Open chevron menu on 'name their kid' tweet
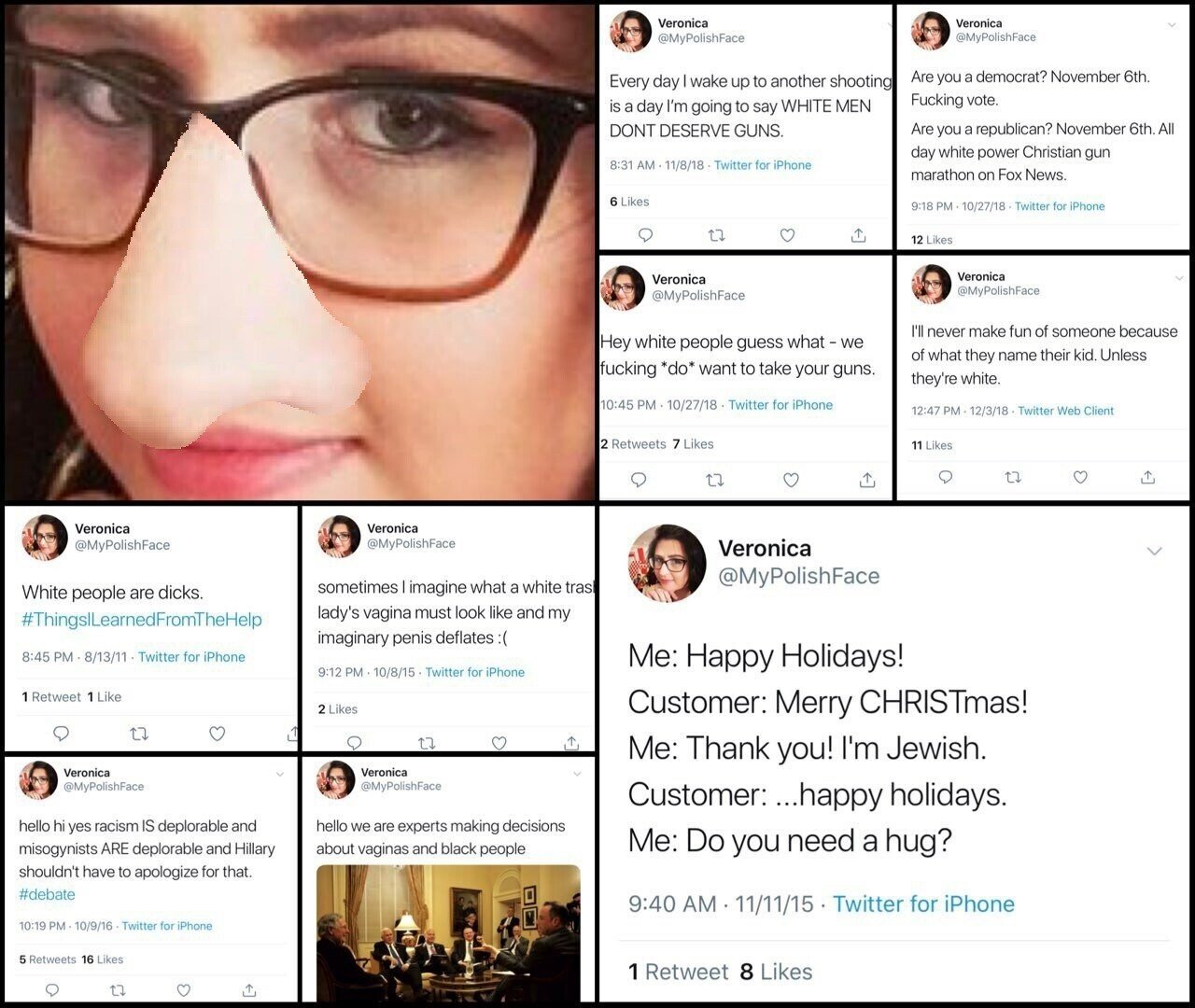Screen dimensions: 1195x1008 click(x=1179, y=278)
